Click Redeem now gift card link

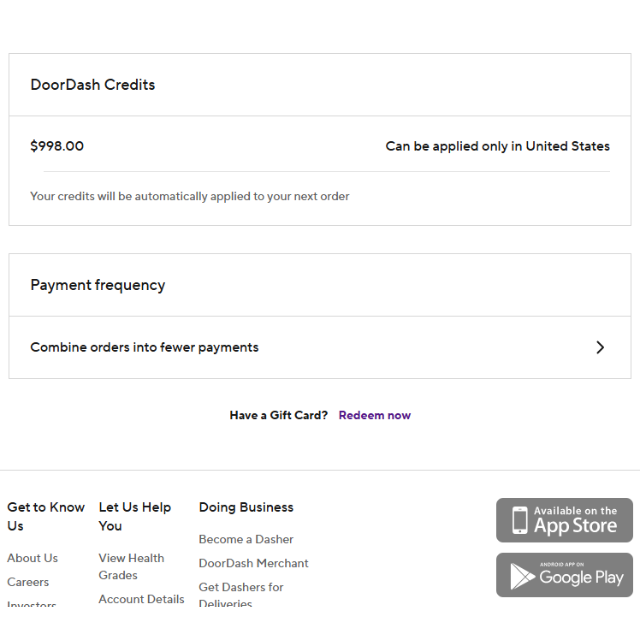click(x=375, y=415)
